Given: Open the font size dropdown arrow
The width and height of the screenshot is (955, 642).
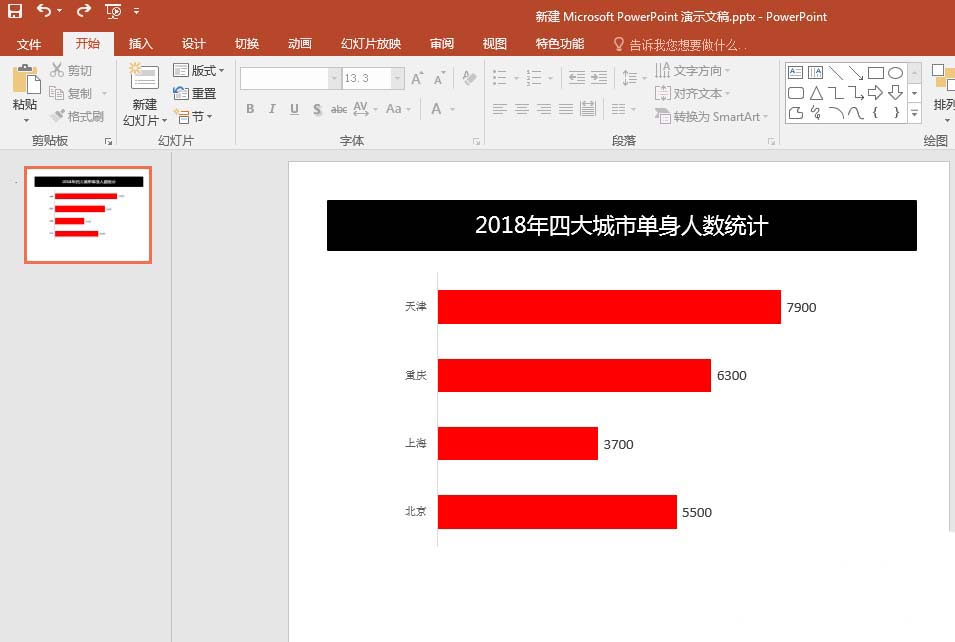Looking at the screenshot, I should 397,79.
